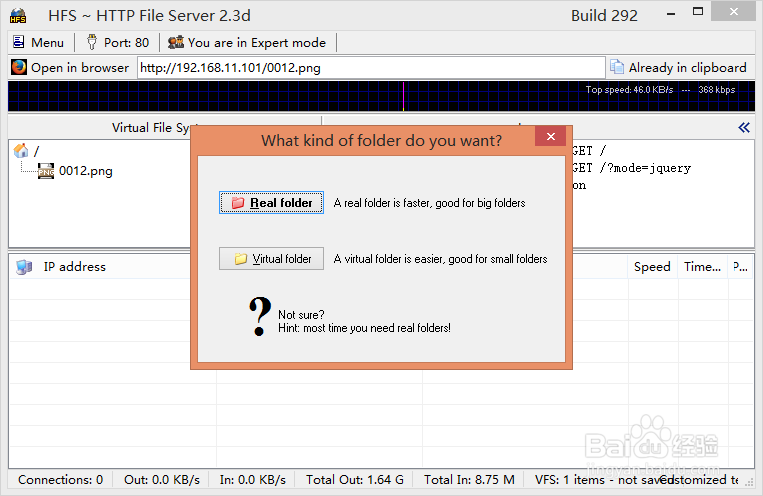This screenshot has height=496, width=763.
Task: Select the root home folder icon
Action: click(x=21, y=150)
